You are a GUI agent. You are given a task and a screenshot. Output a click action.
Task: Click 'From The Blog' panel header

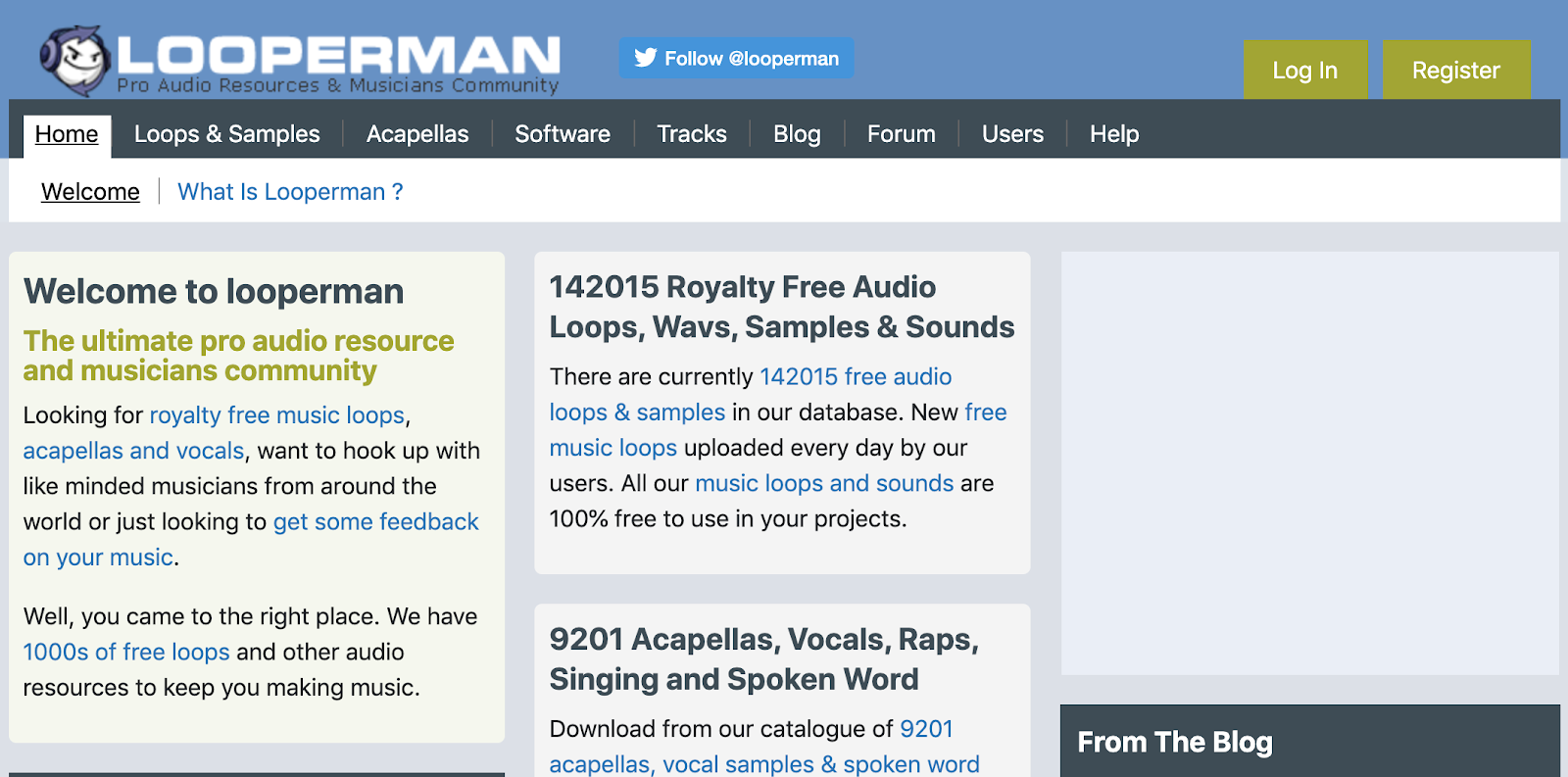[x=1310, y=742]
